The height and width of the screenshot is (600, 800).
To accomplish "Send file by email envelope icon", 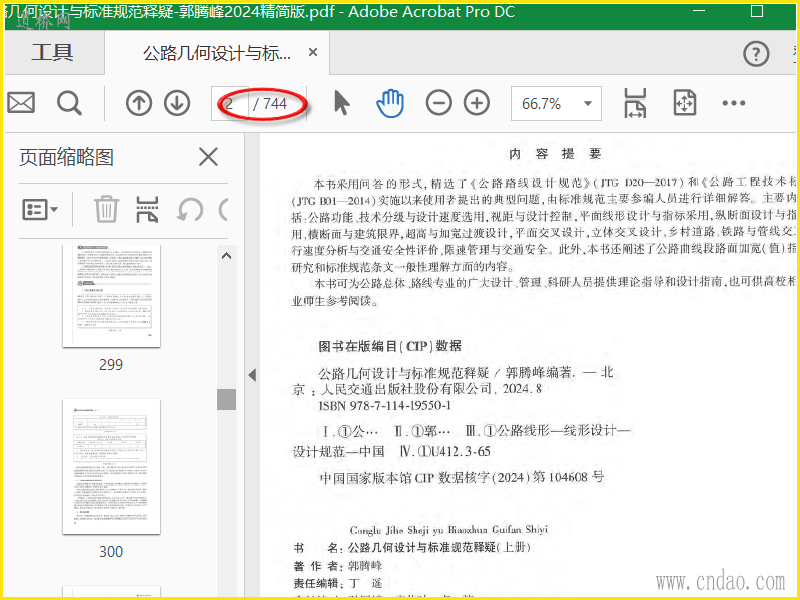I will (x=21, y=103).
